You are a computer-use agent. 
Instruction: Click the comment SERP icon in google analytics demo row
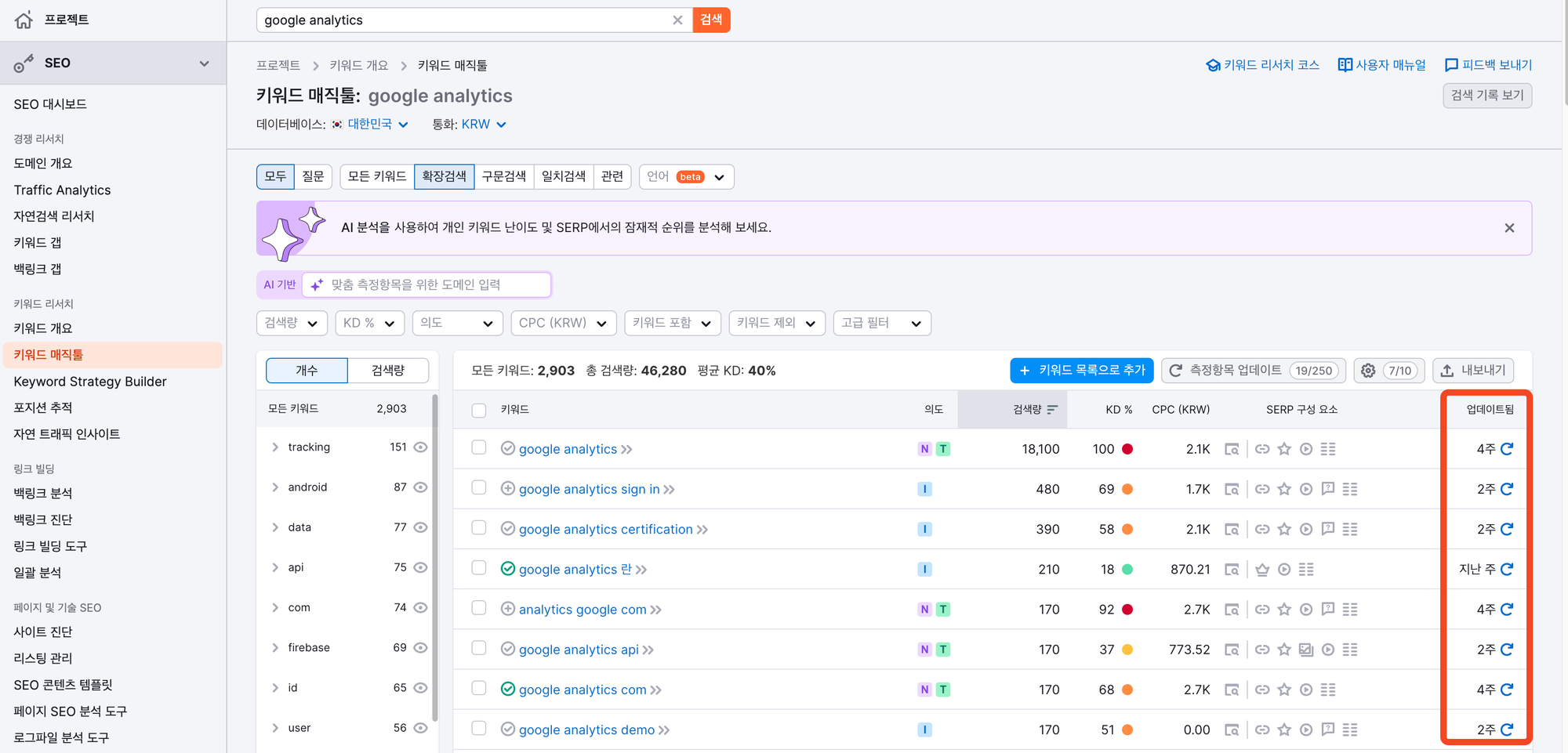tap(1328, 729)
